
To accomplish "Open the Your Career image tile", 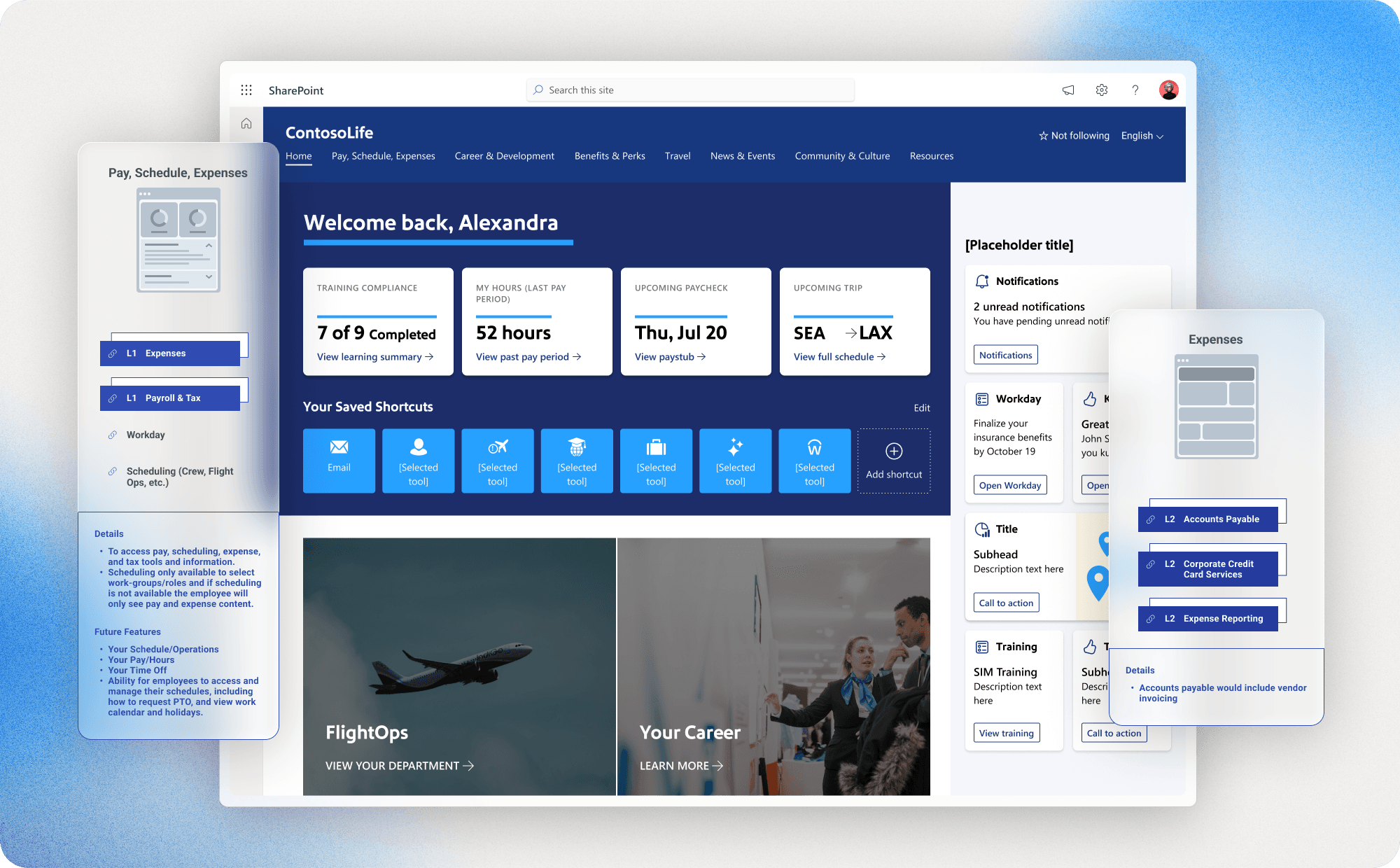I will [773, 666].
